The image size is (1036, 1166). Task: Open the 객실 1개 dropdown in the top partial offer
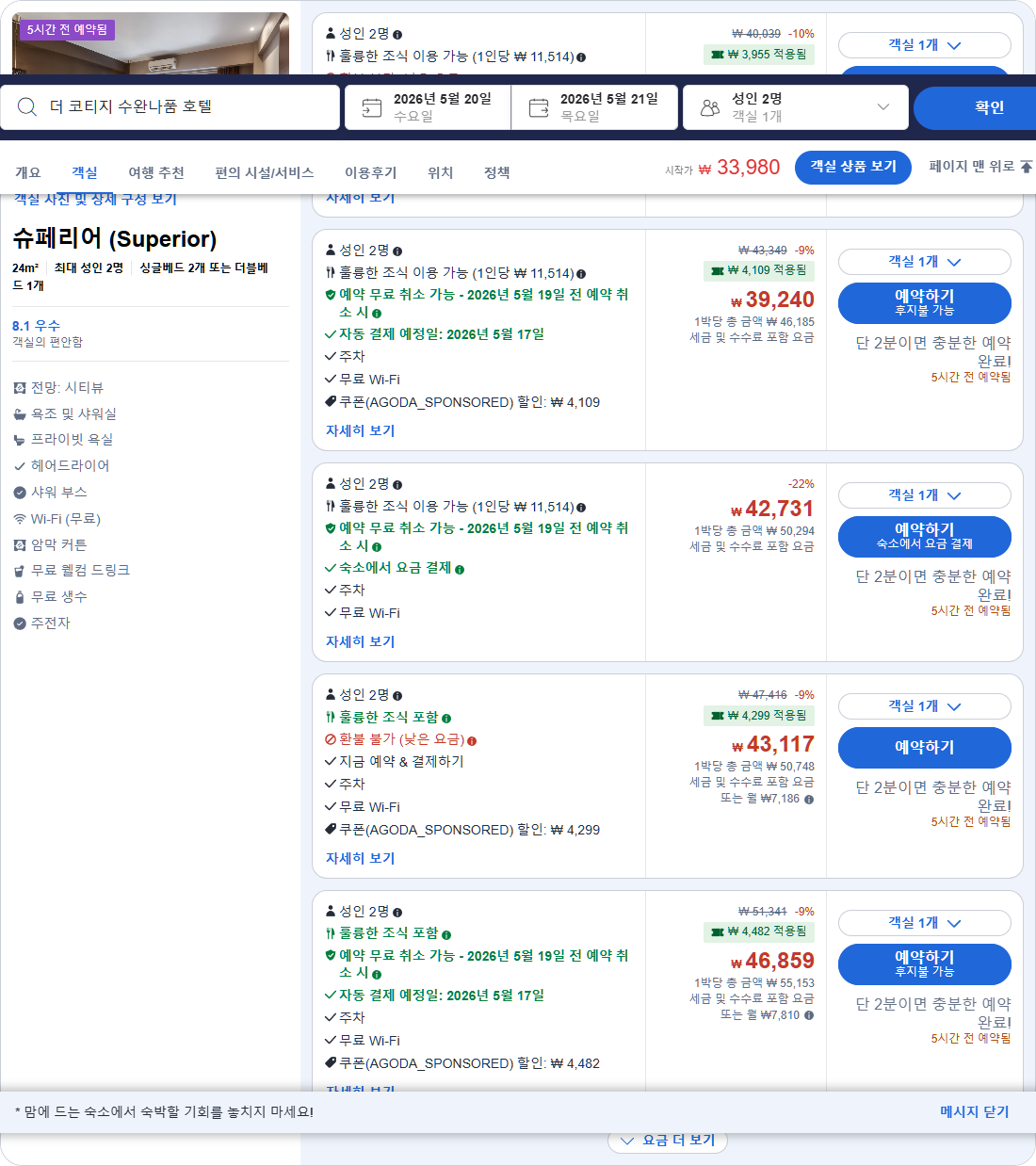(x=925, y=45)
